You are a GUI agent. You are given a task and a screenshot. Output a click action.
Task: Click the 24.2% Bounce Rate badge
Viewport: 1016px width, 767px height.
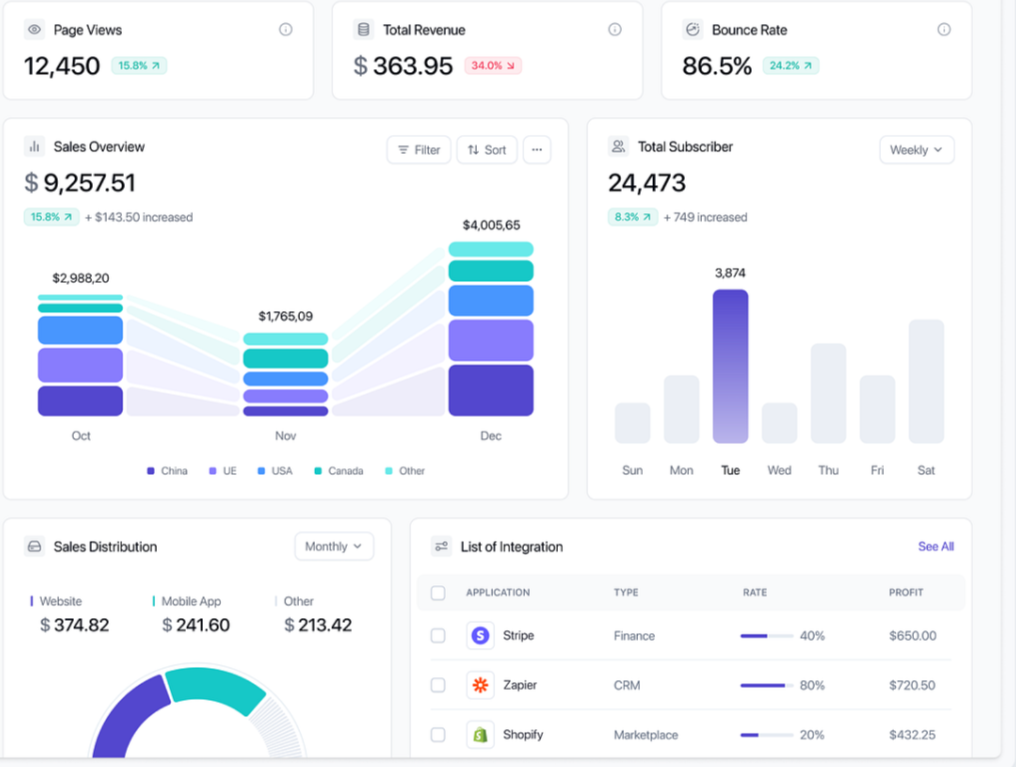coord(791,65)
